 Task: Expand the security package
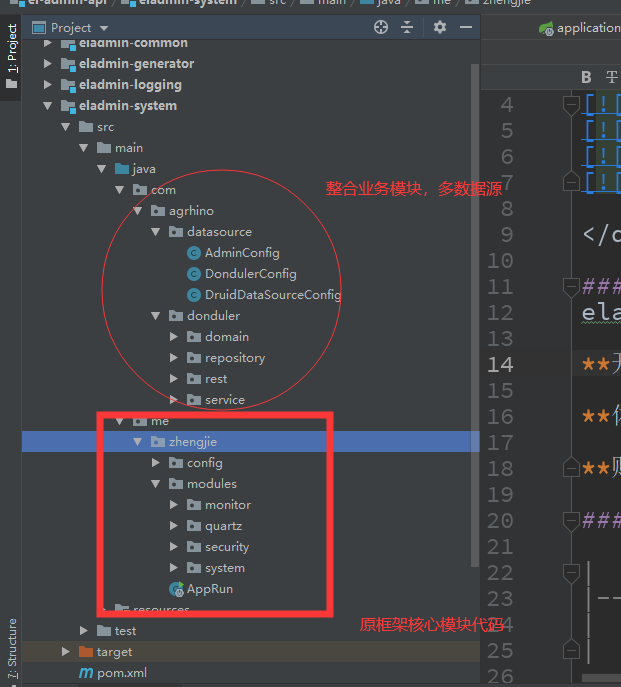174,547
